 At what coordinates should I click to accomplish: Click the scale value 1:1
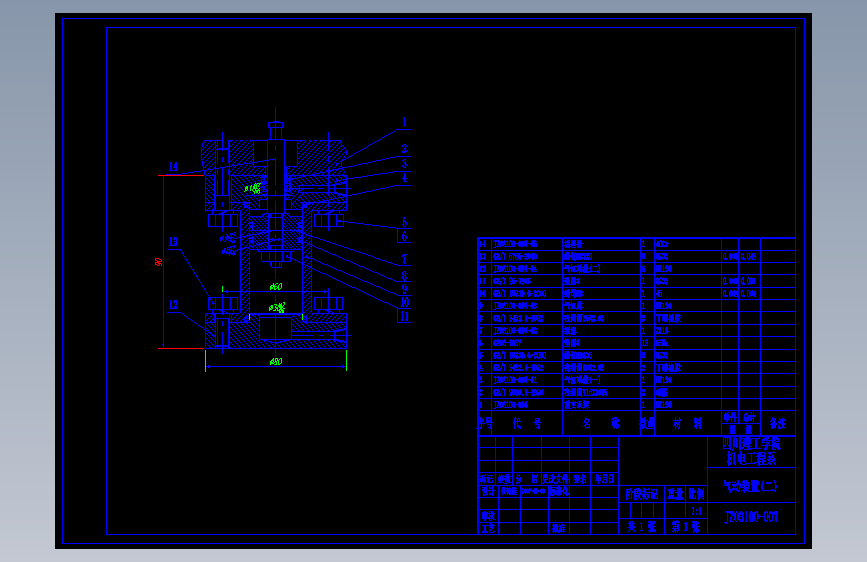(696, 511)
